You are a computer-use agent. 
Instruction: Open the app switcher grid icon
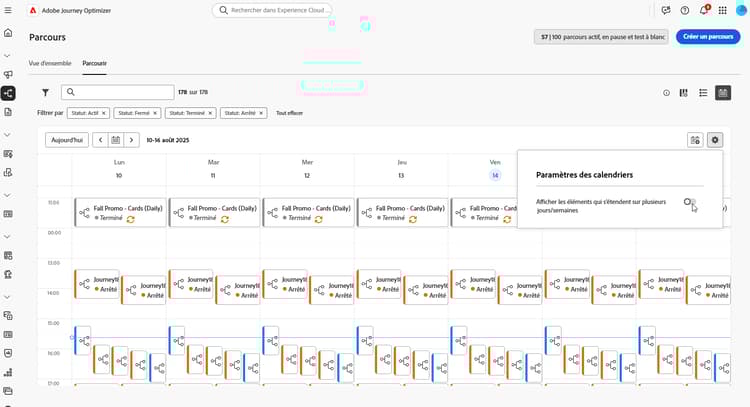coord(723,10)
